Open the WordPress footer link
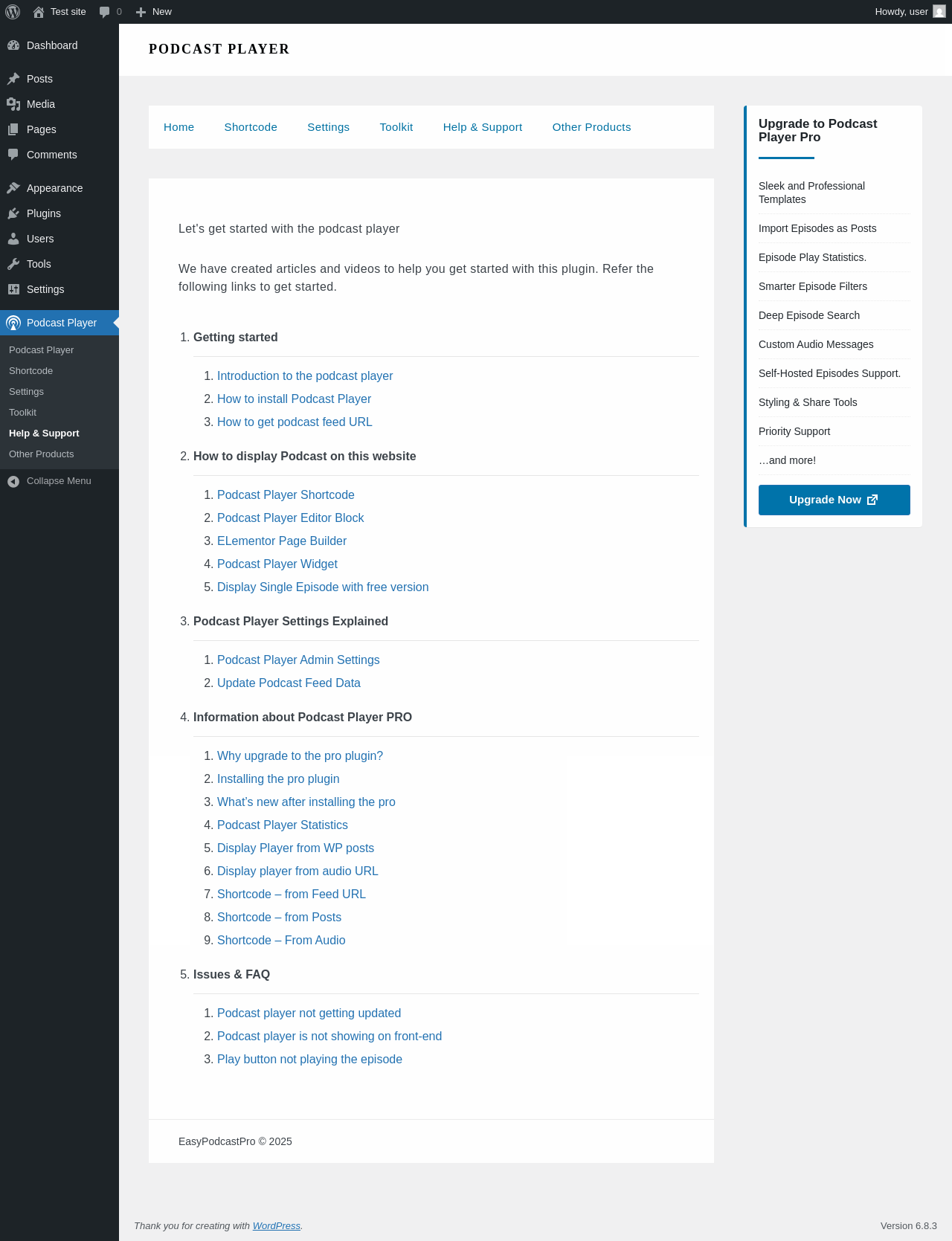The width and height of the screenshot is (952, 1241). pyautogui.click(x=277, y=1226)
